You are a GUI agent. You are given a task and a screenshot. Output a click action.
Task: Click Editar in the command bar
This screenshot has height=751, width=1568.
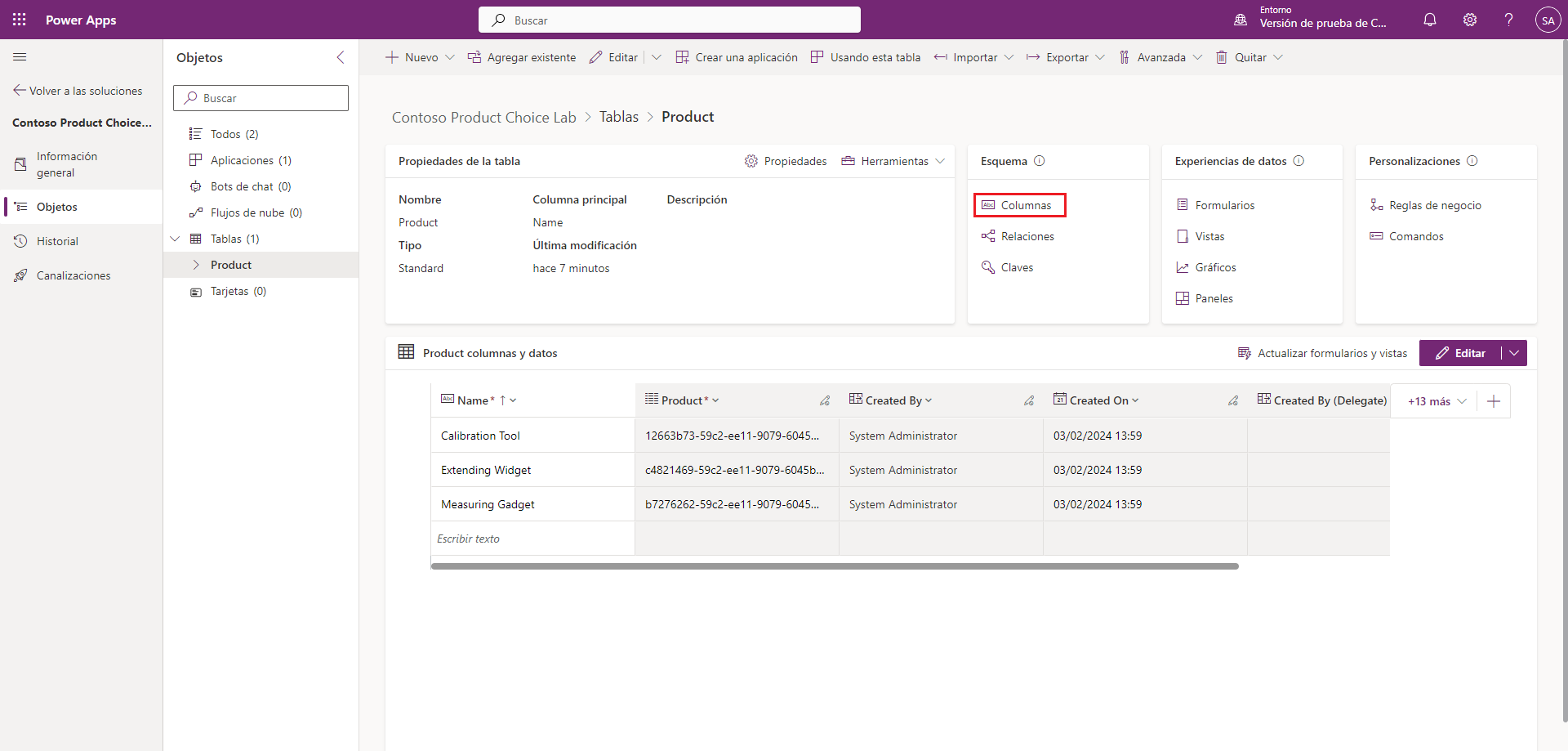613,57
